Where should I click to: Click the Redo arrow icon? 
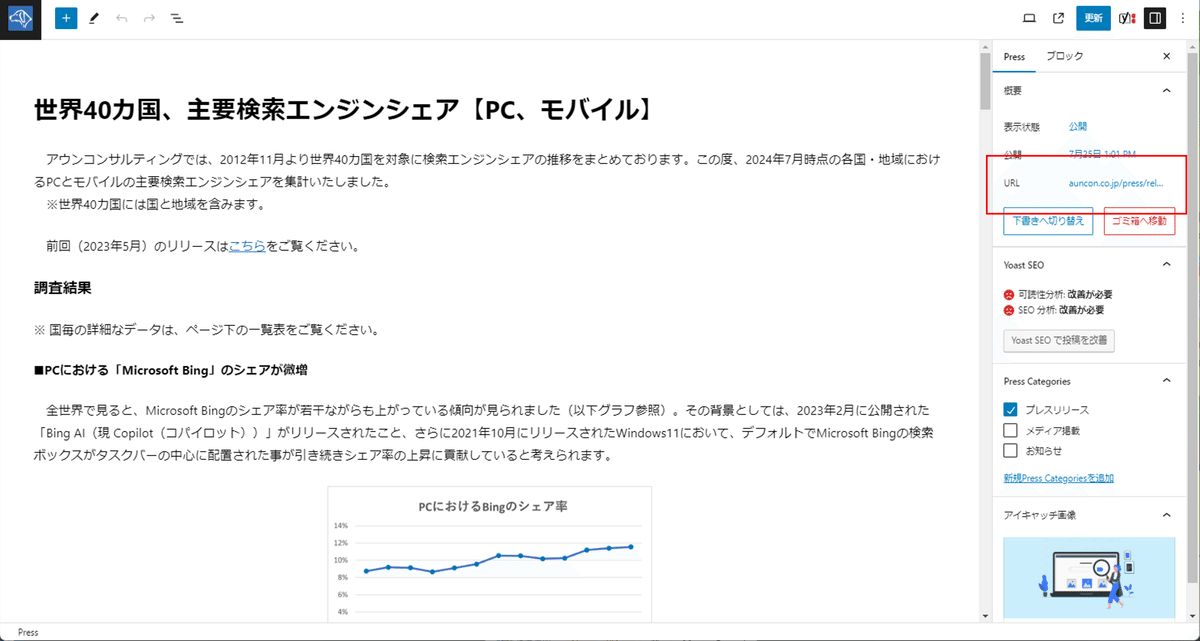click(149, 18)
